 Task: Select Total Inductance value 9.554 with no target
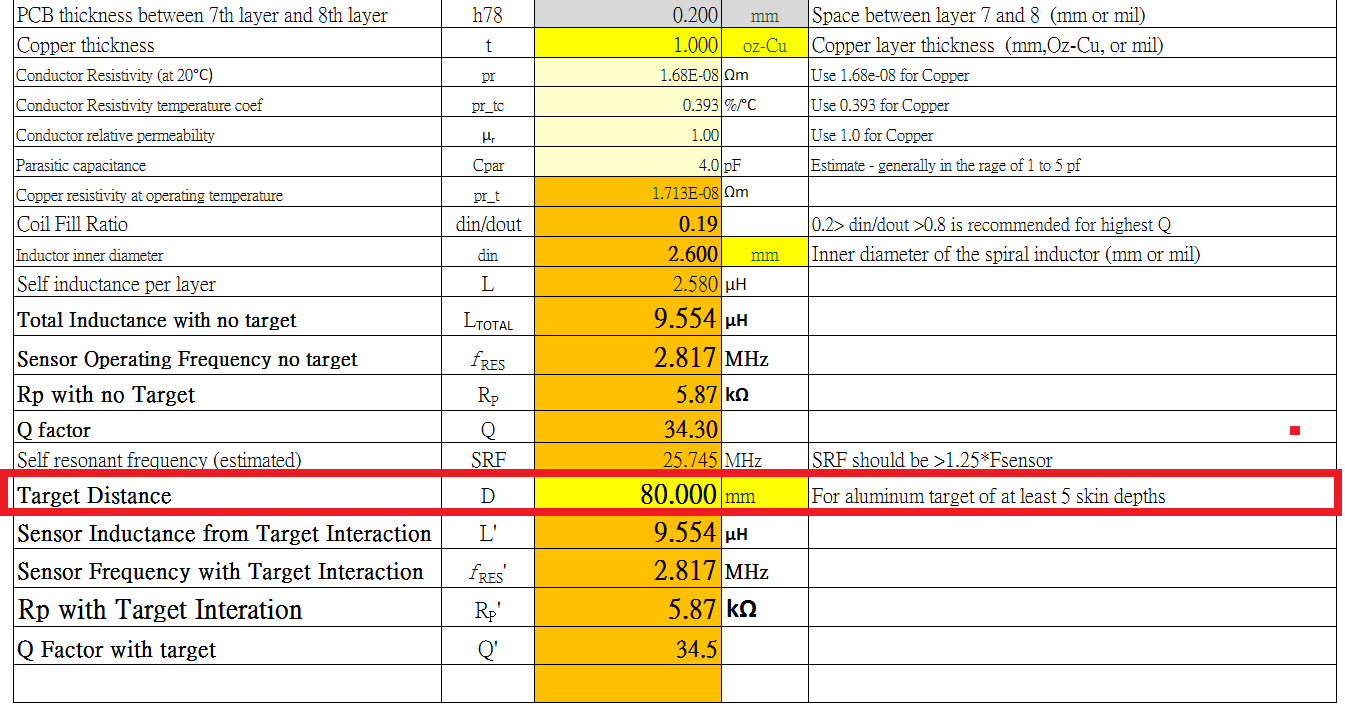tap(628, 319)
